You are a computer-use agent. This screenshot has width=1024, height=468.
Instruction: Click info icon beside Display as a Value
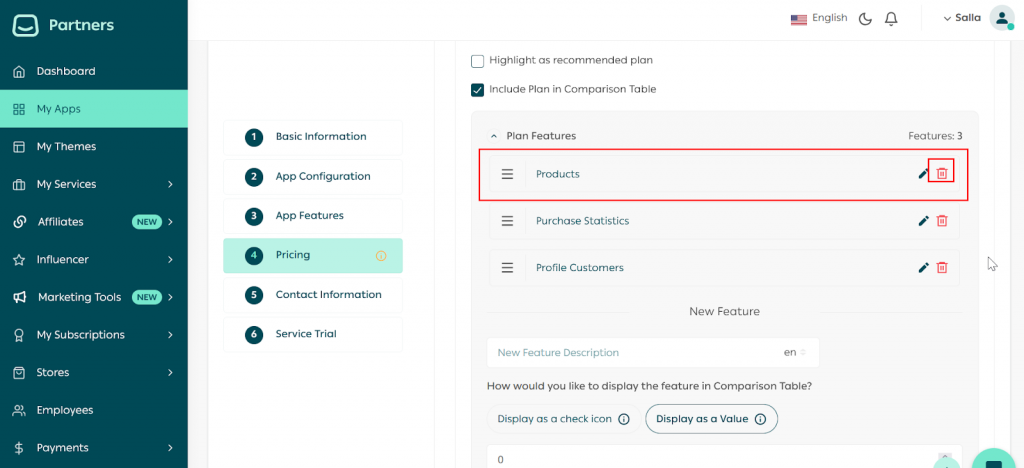point(760,419)
